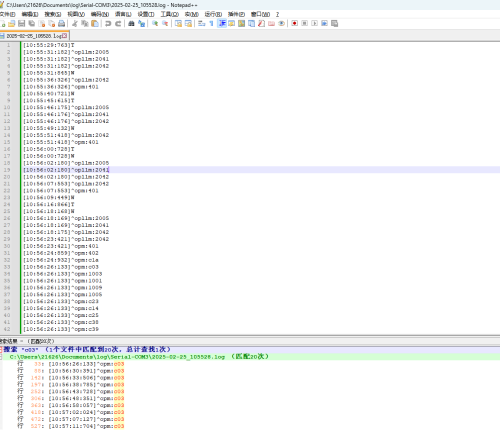Toggle Show All Characters pilcrow icon
The image size is (500, 430).
[211, 23]
